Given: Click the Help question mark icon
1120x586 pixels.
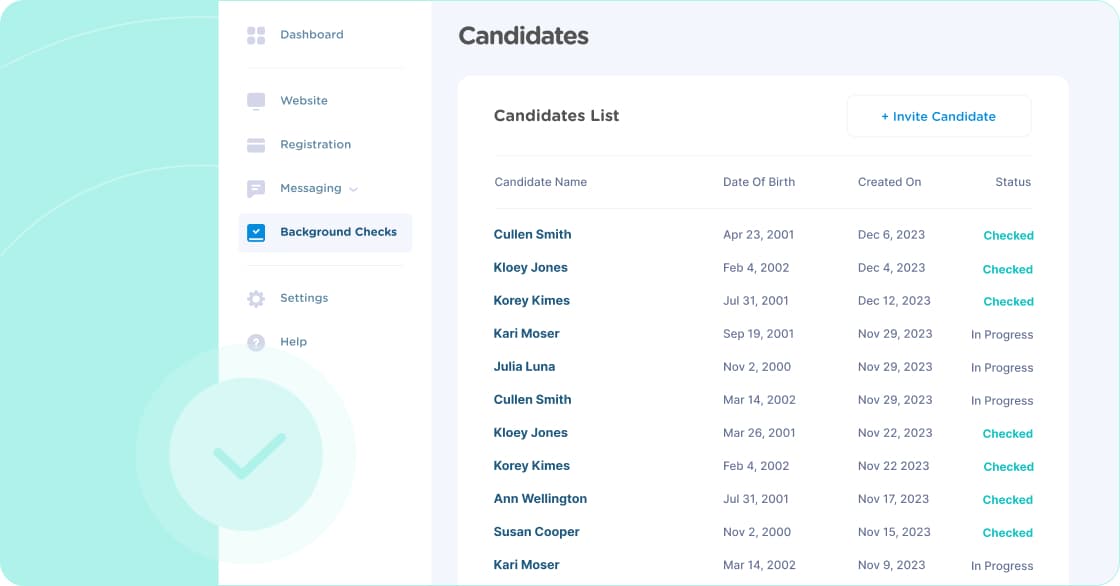Looking at the screenshot, I should pyautogui.click(x=256, y=342).
